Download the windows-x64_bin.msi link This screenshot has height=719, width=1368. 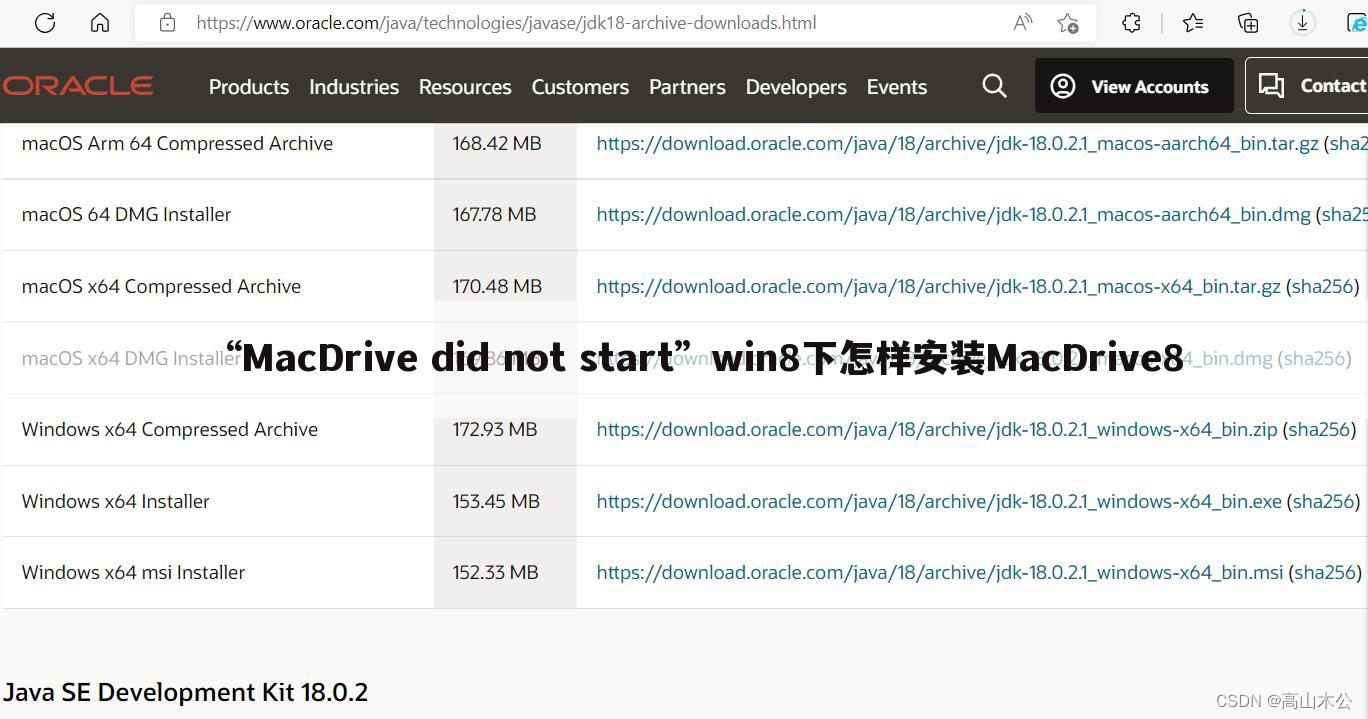(940, 572)
